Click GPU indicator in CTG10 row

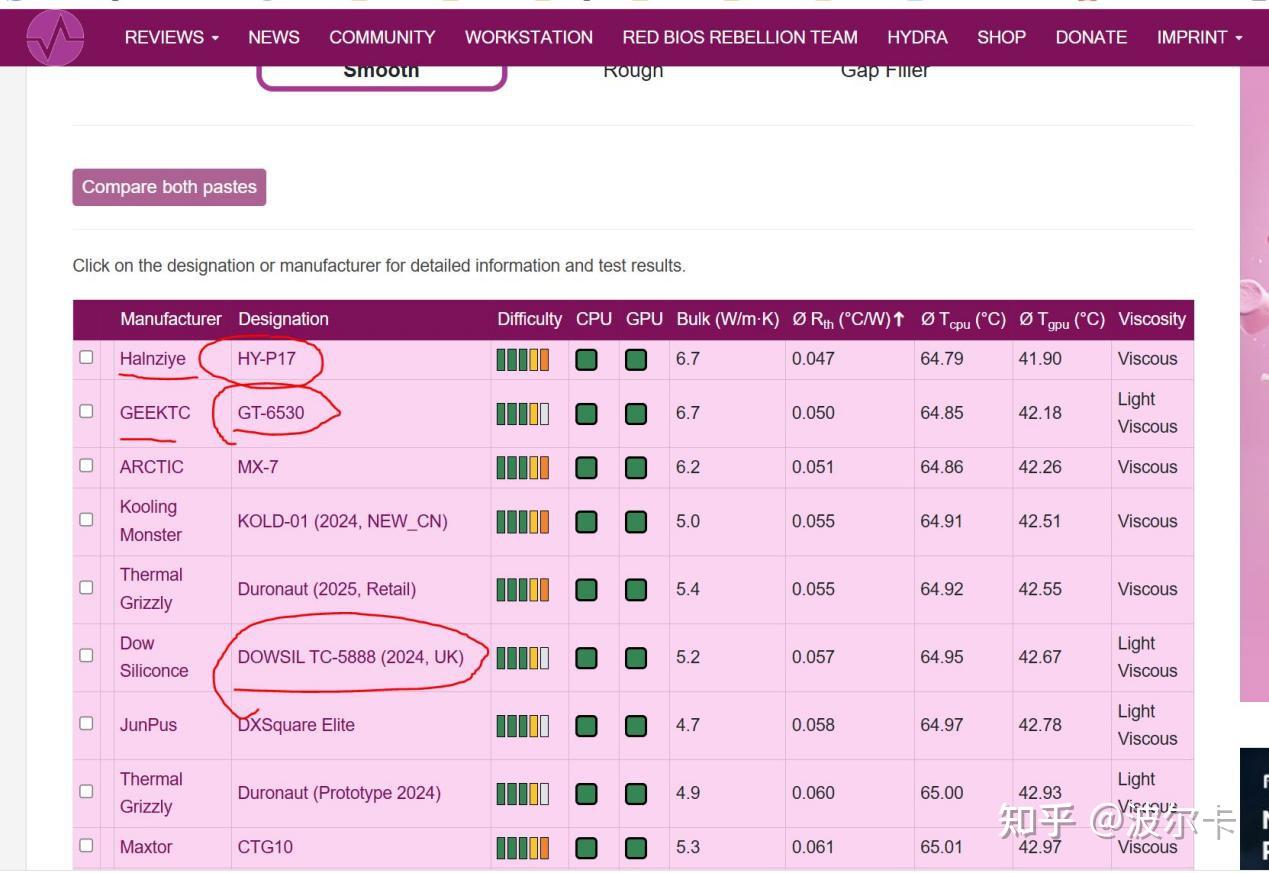[636, 847]
